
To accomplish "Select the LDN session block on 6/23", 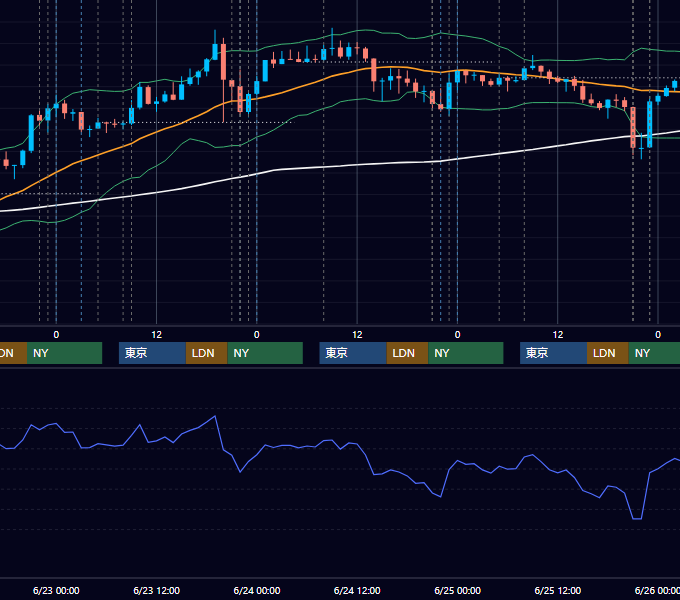I will pos(206,353).
